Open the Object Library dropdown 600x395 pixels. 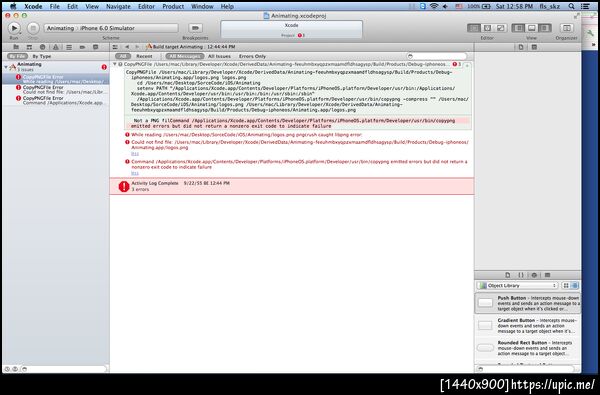point(517,286)
